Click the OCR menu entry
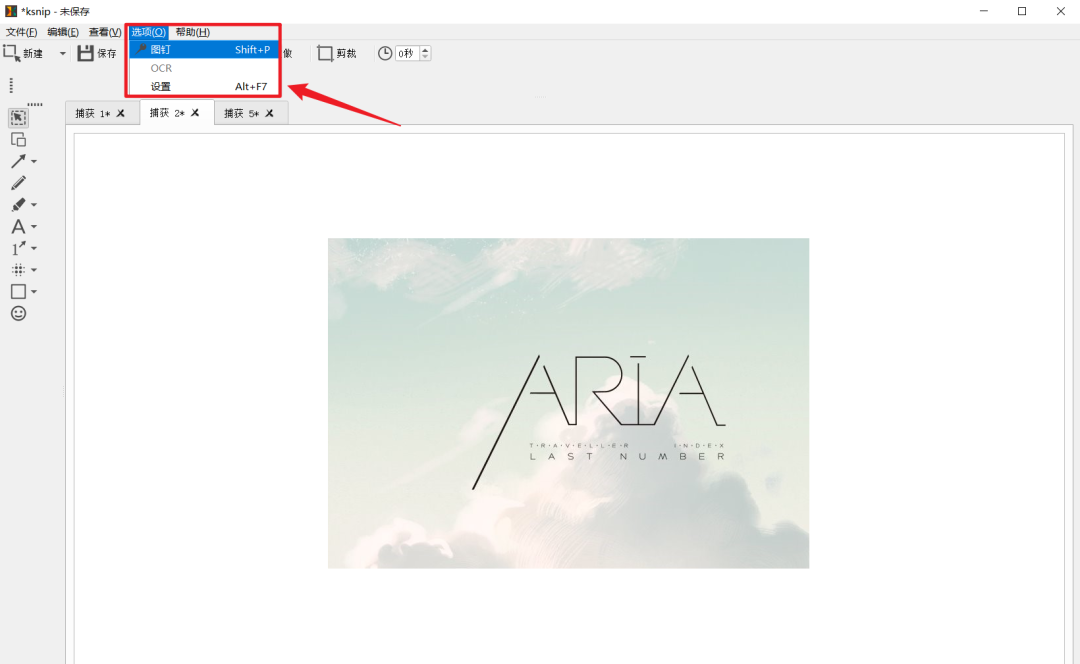Image resolution: width=1080 pixels, height=664 pixels. click(204, 68)
